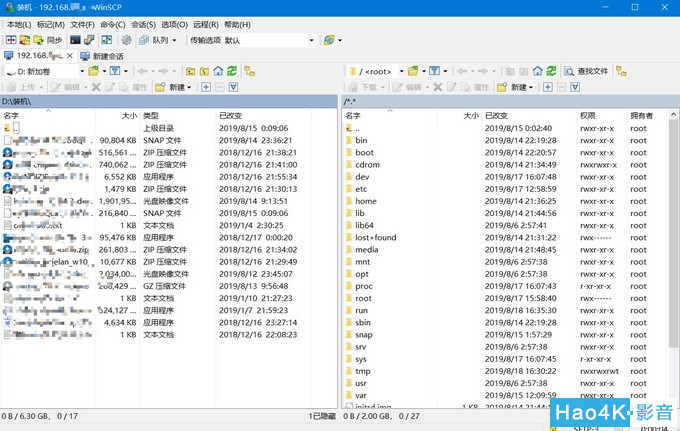Click the 同步 synchronize button
Viewport: 680px width, 431px height.
(x=48, y=40)
